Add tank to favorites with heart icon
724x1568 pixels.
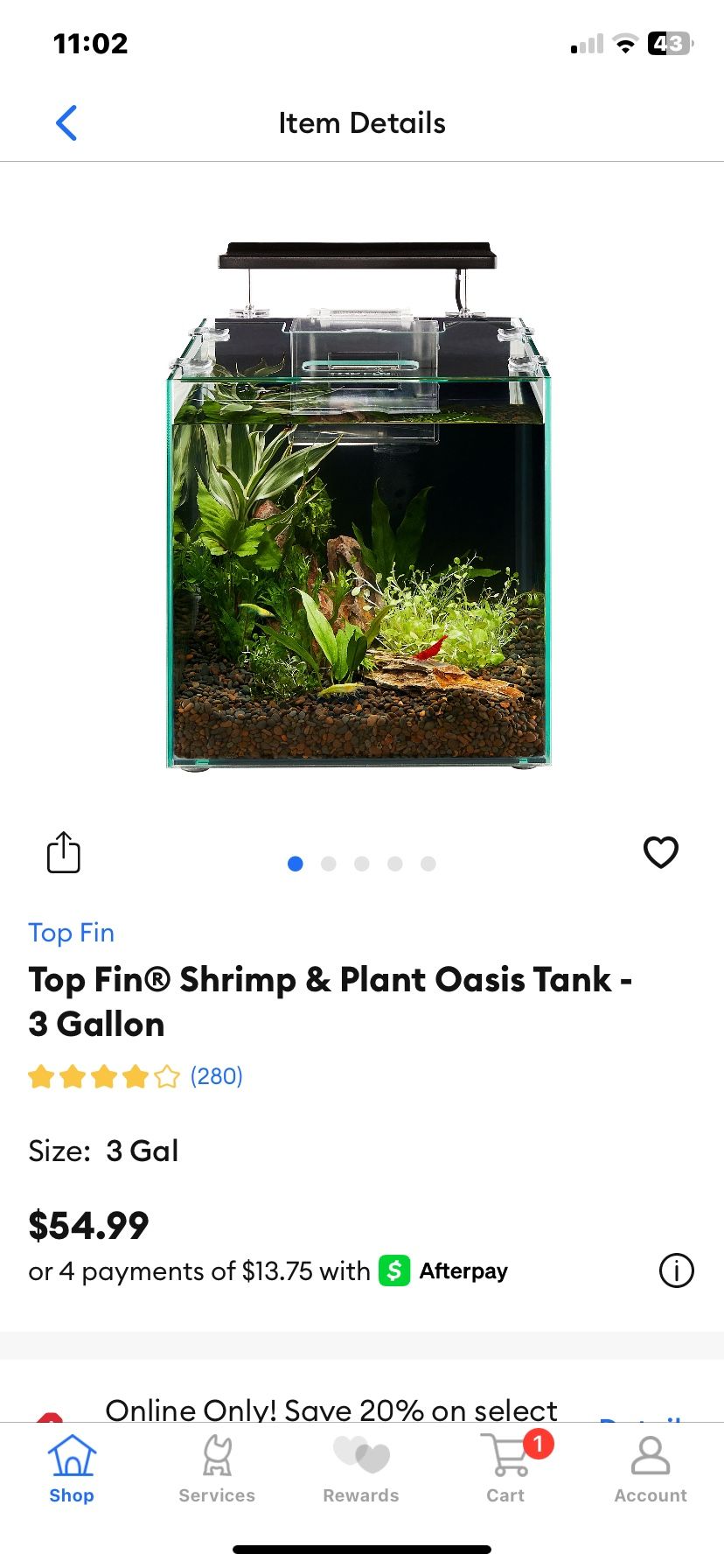pyautogui.click(x=660, y=852)
